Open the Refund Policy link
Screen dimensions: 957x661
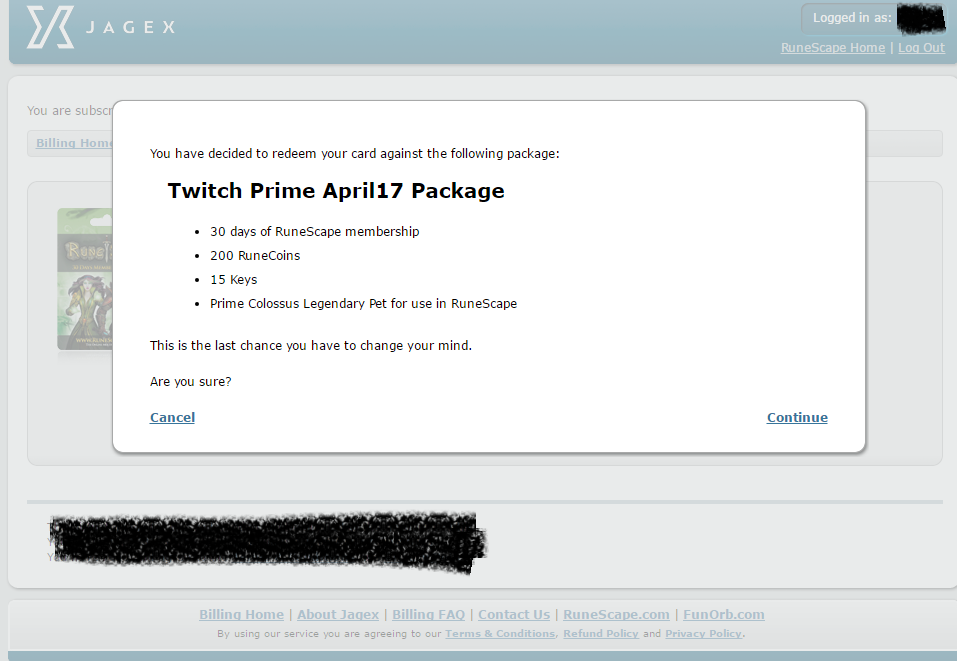(x=601, y=634)
